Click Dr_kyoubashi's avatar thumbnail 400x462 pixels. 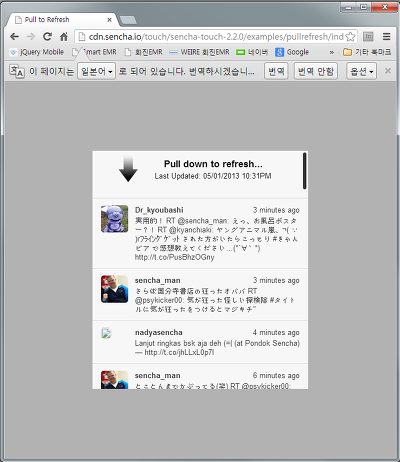tap(114, 219)
